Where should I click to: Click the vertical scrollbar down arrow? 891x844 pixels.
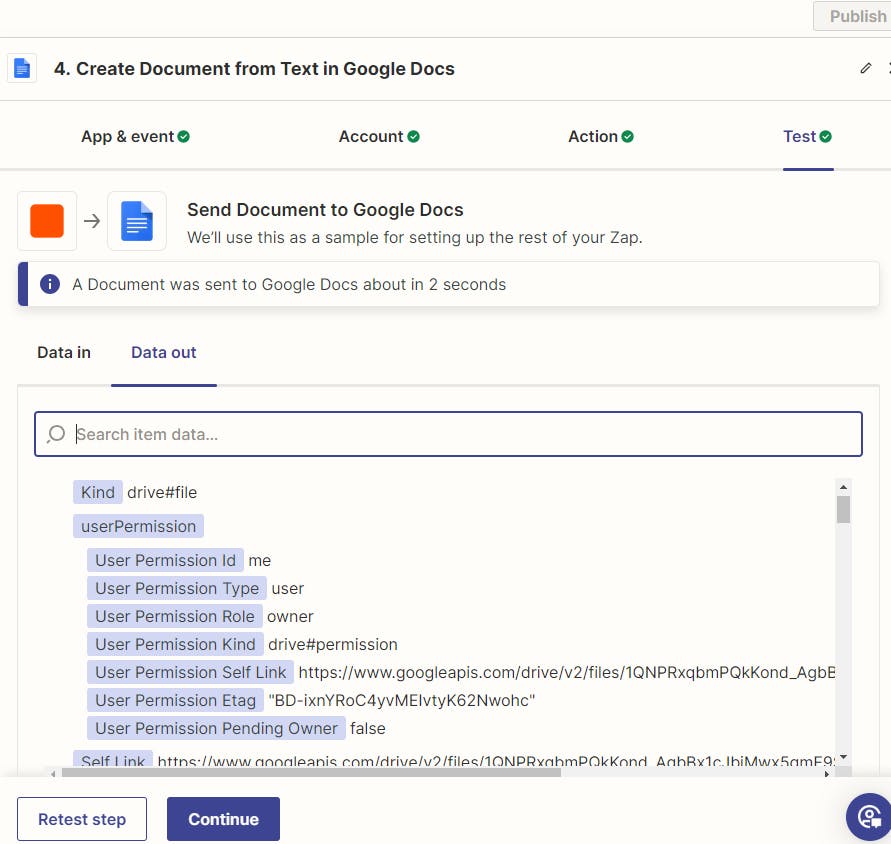(843, 757)
